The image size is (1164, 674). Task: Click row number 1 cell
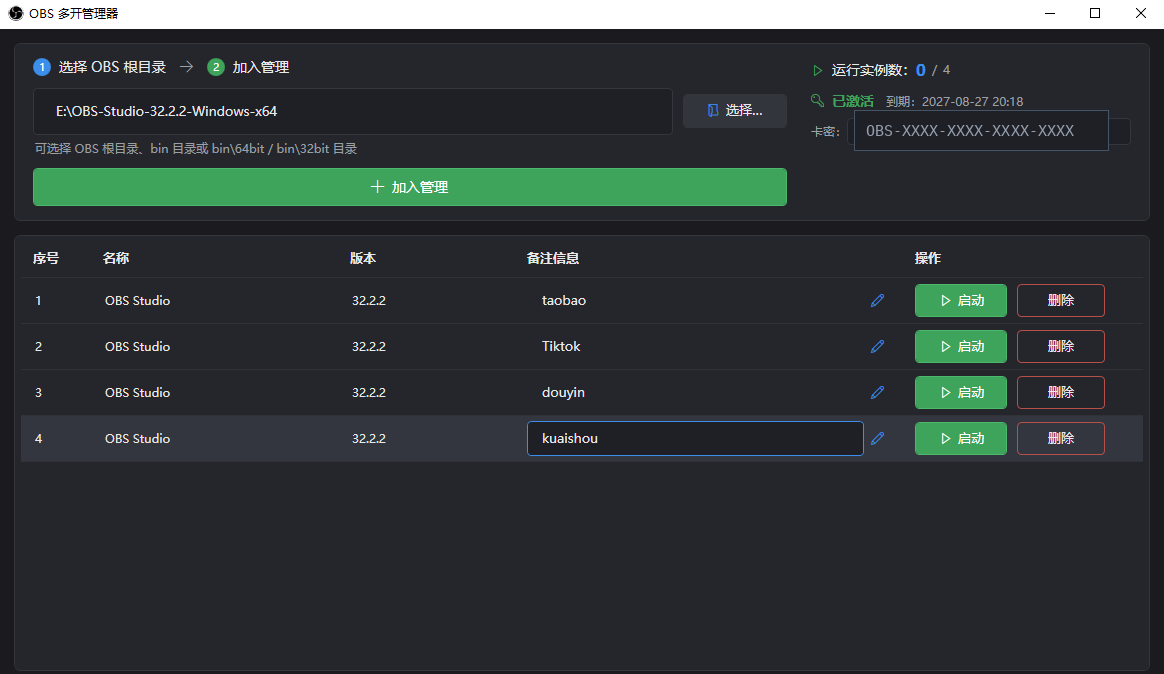point(39,301)
